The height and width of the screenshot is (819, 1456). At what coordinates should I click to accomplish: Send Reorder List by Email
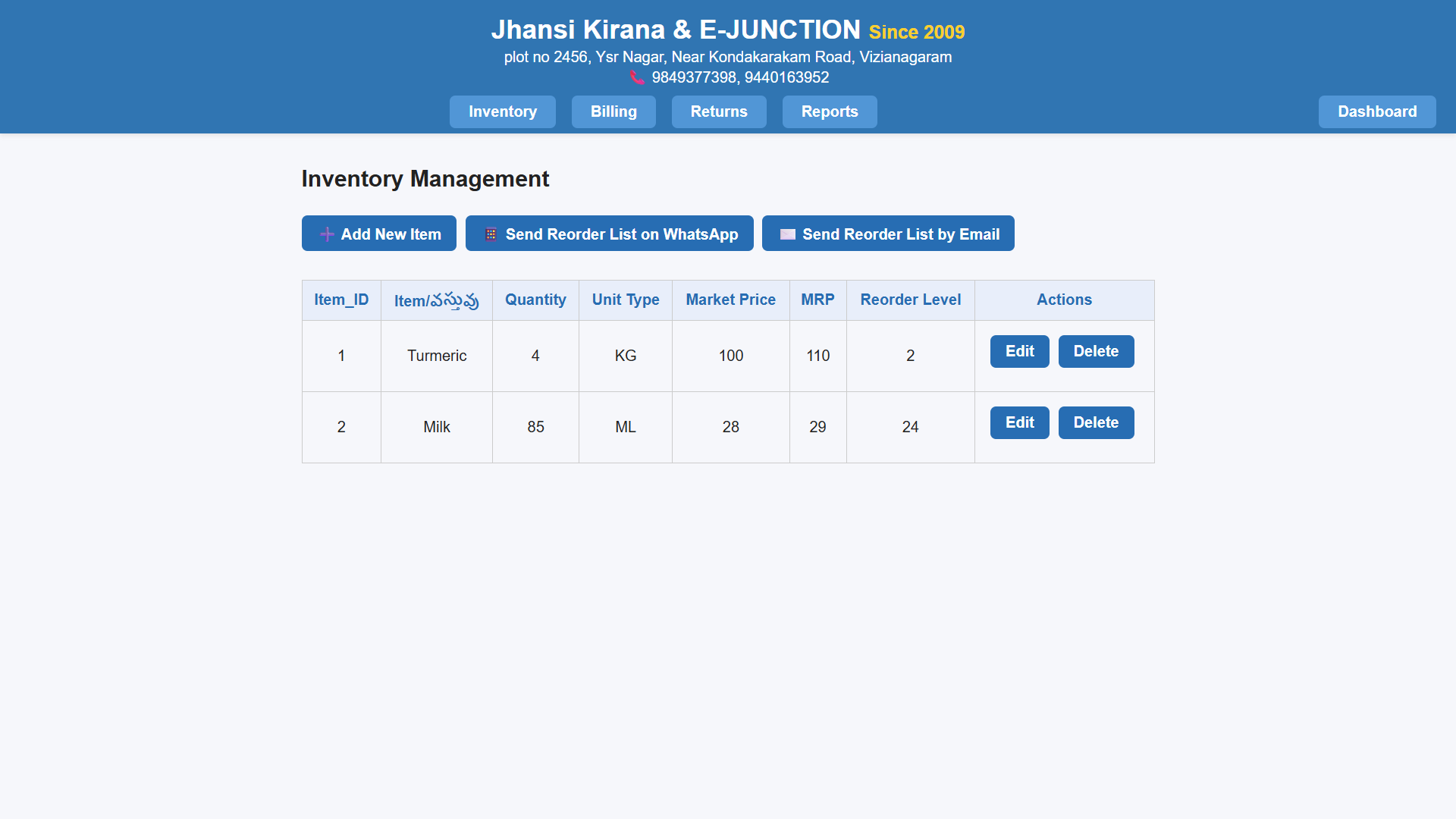[888, 234]
